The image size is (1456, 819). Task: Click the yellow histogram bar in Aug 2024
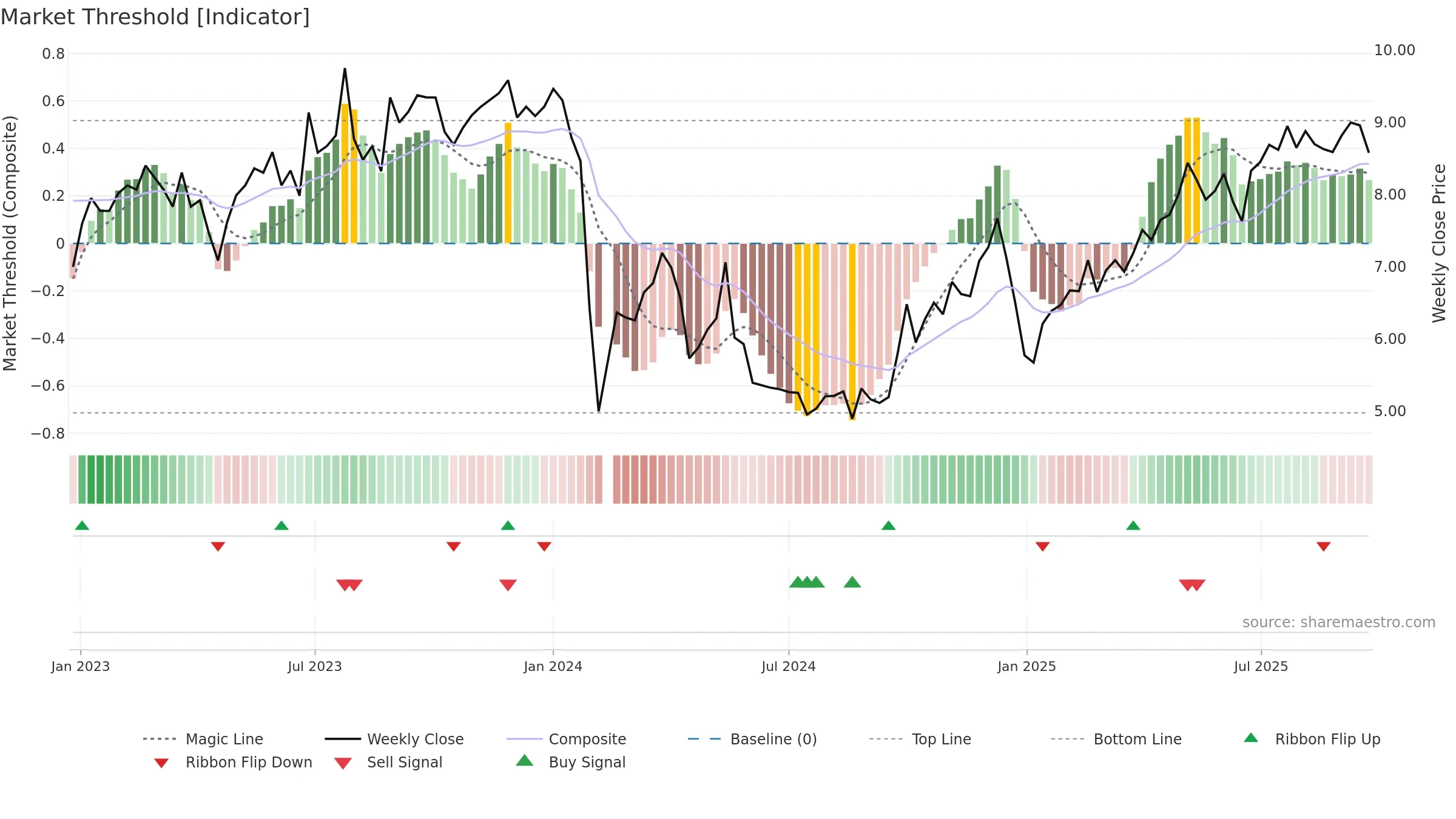(x=852, y=332)
